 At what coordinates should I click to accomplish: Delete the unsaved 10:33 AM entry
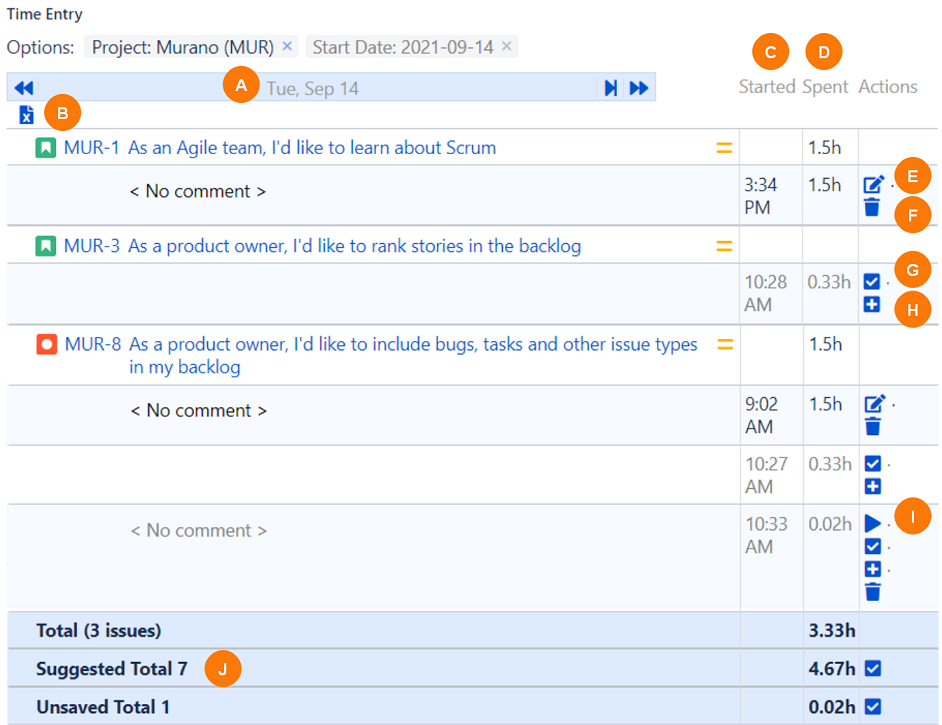873,592
